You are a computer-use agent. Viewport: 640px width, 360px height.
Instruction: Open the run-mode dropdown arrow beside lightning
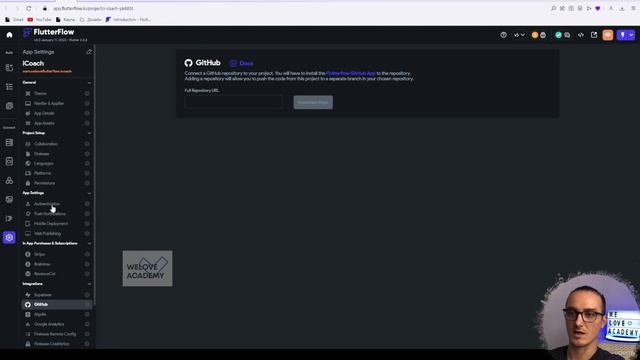click(x=631, y=35)
